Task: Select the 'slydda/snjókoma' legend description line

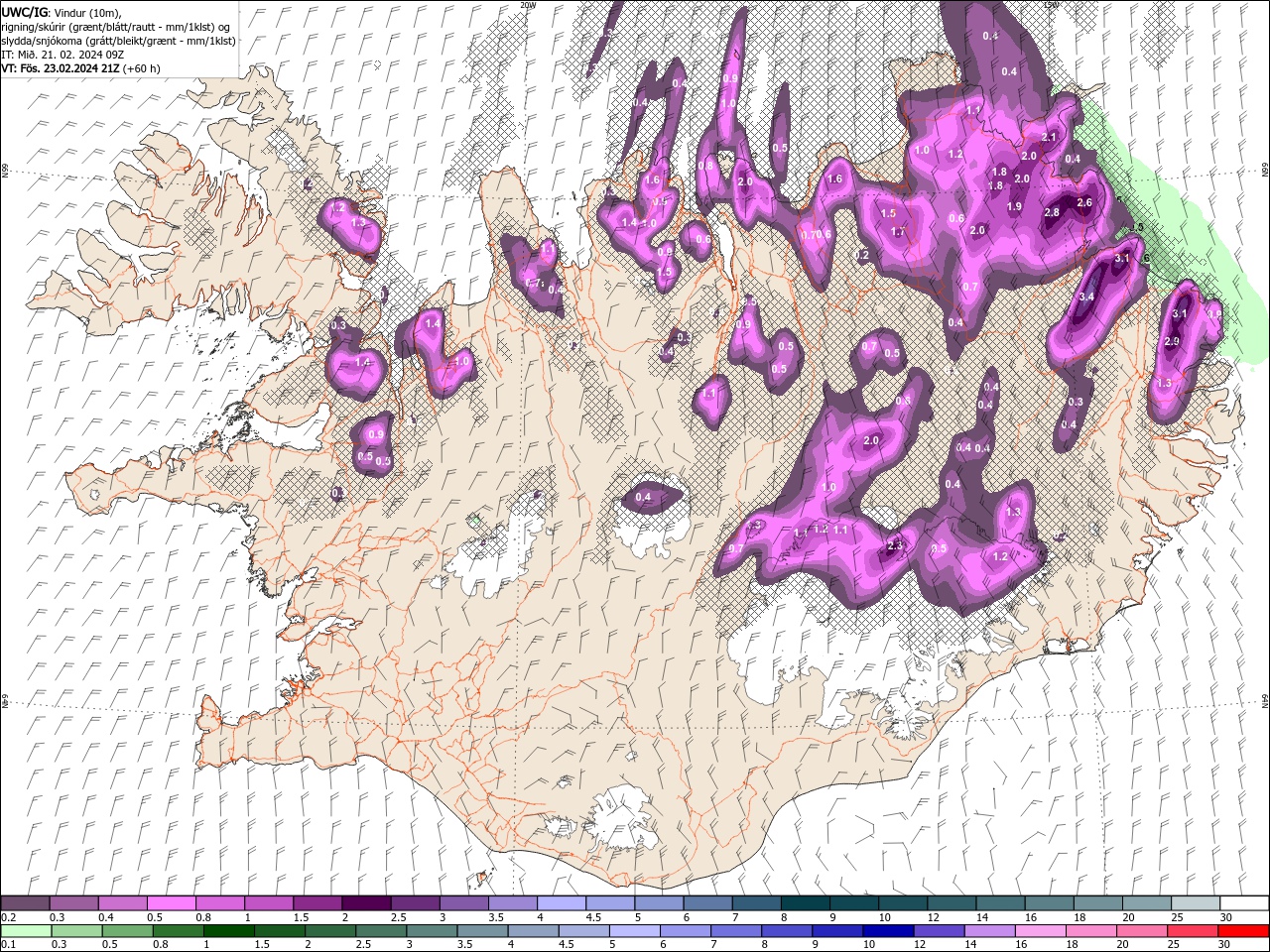Action: click(119, 41)
